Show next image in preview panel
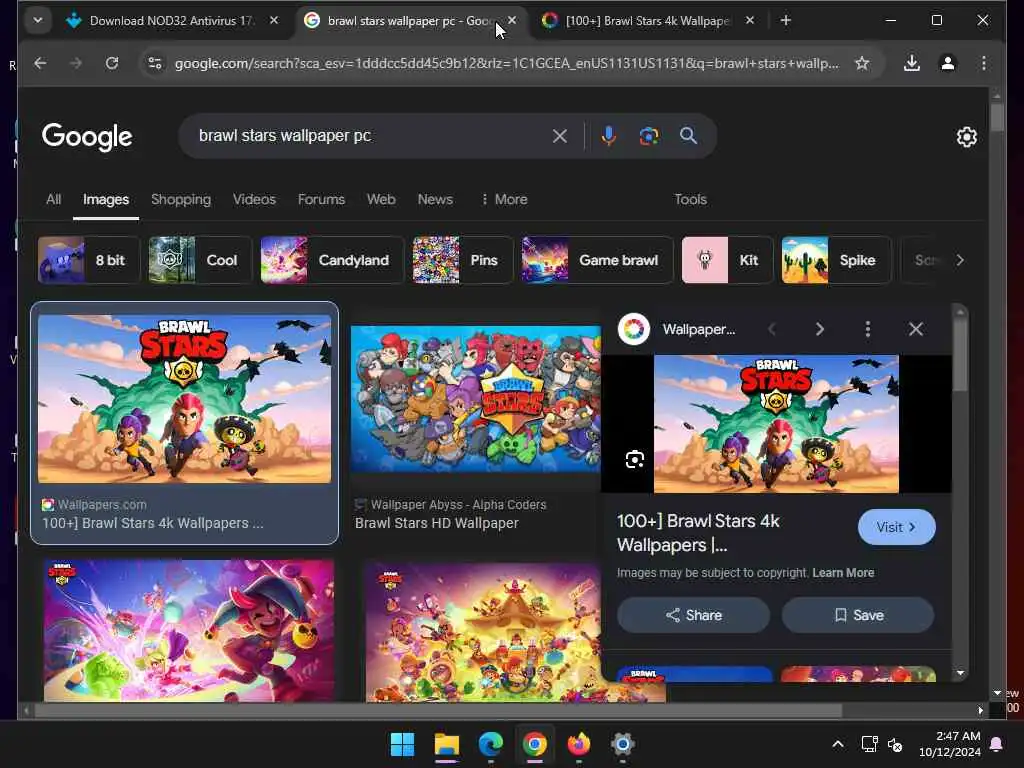 (x=820, y=329)
